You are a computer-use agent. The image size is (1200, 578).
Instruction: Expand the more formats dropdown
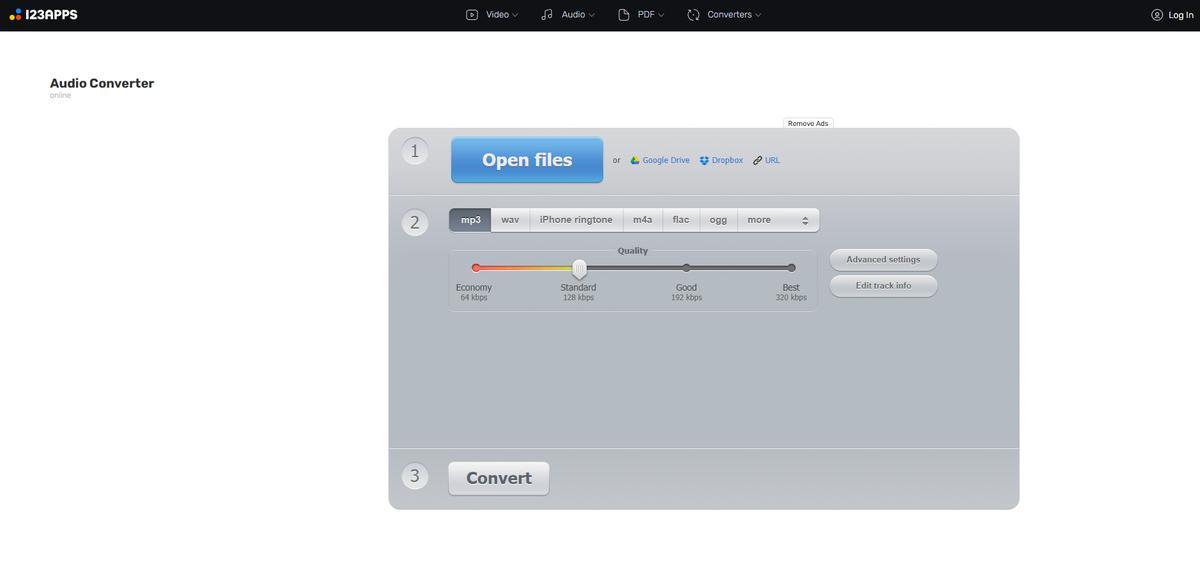778,220
